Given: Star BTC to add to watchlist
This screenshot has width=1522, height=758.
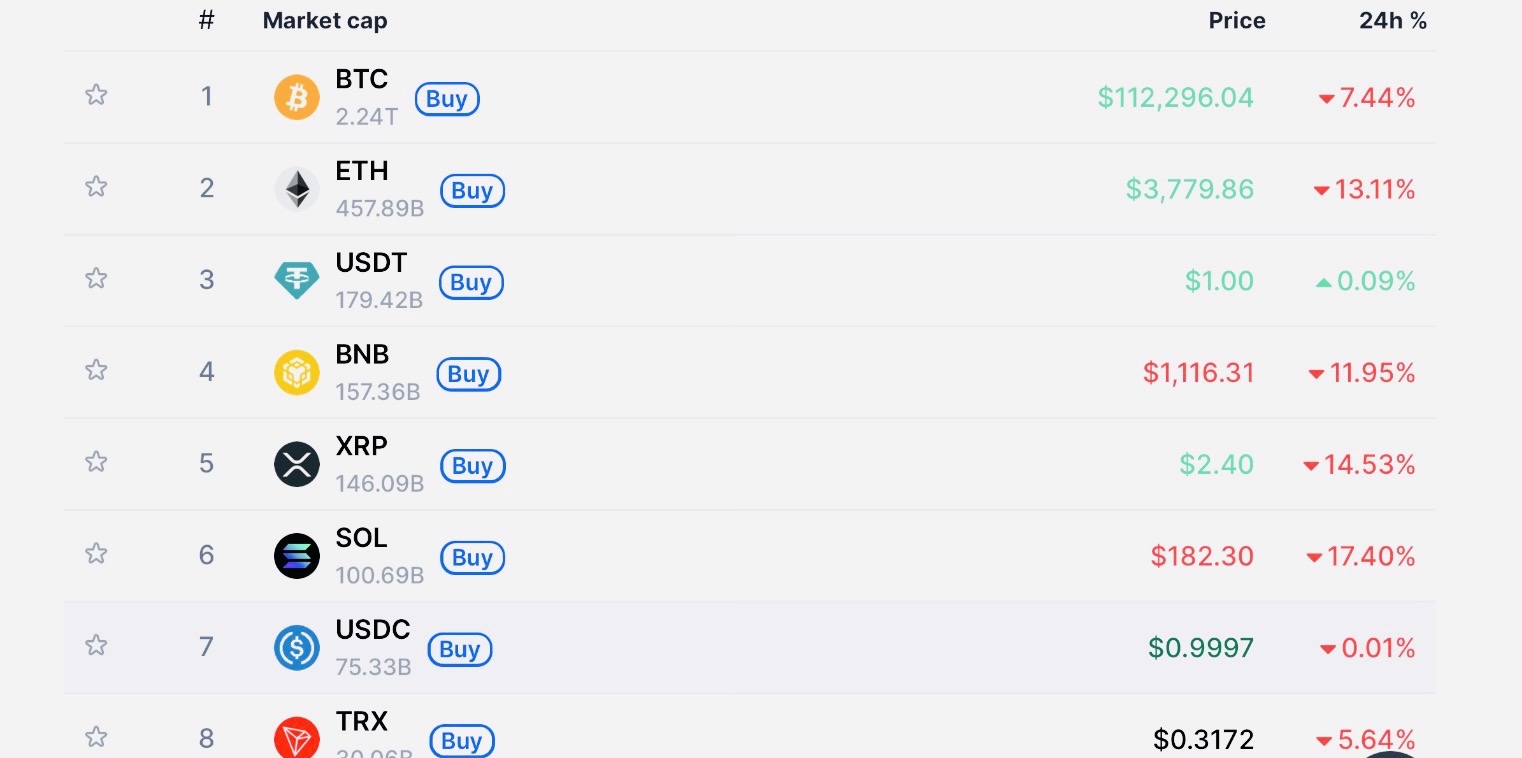Looking at the screenshot, I should [x=96, y=95].
